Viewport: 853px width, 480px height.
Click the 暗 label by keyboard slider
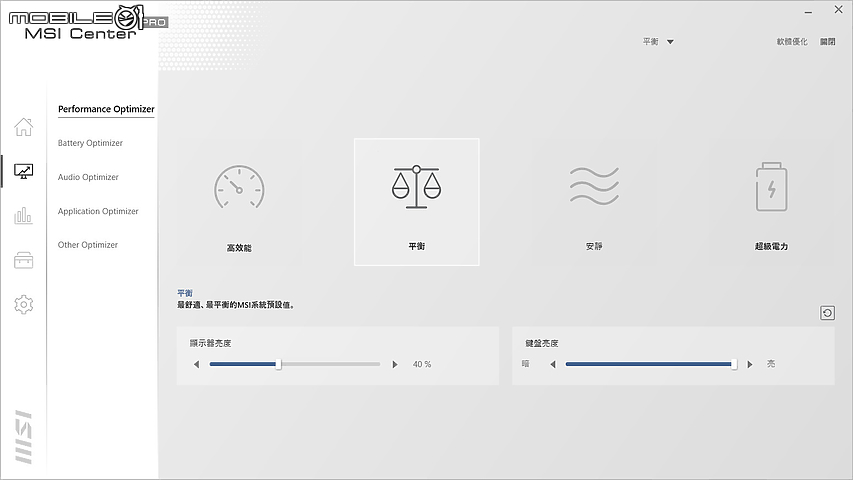[526, 364]
